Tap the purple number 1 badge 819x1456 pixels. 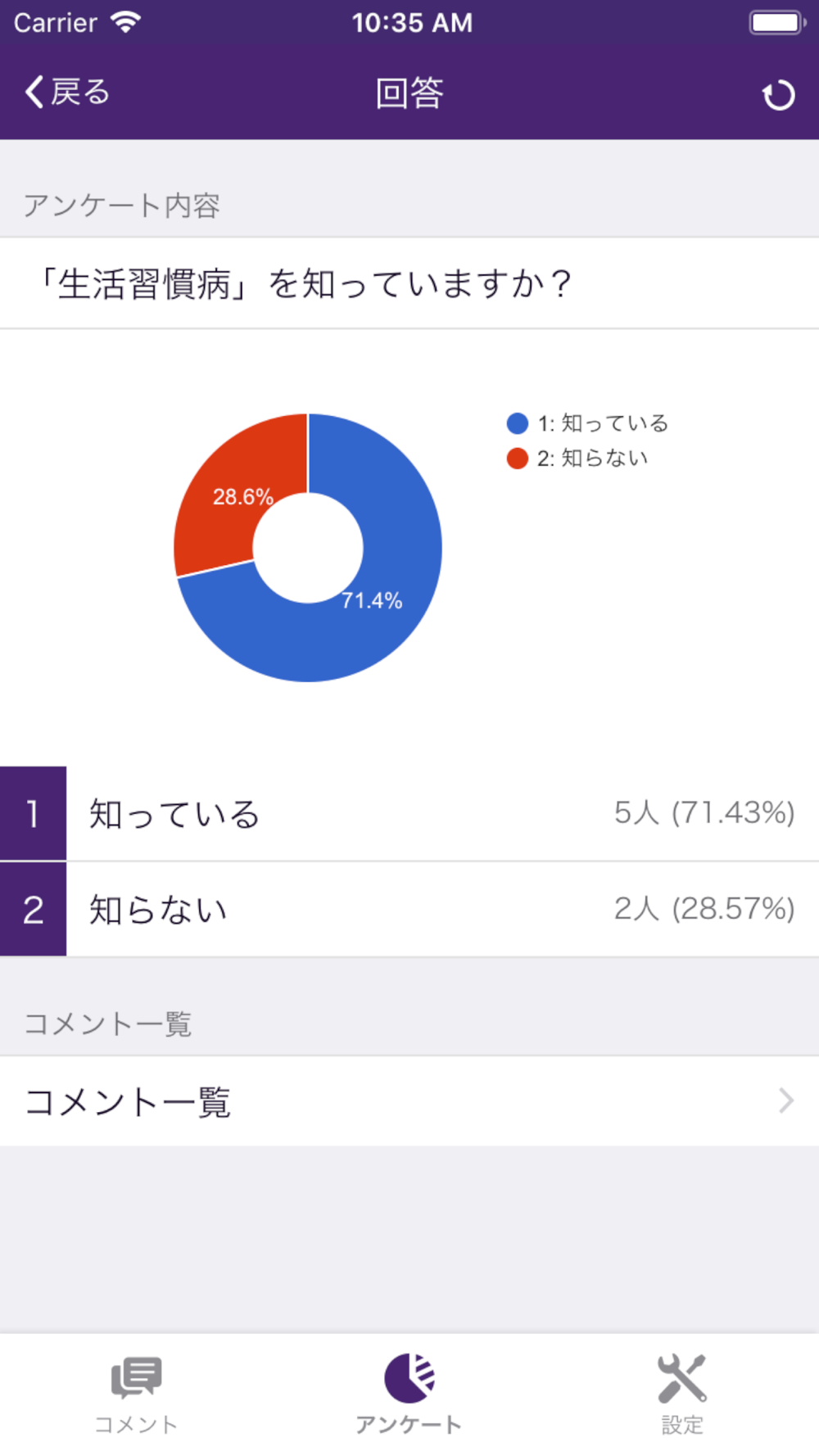pos(33,813)
